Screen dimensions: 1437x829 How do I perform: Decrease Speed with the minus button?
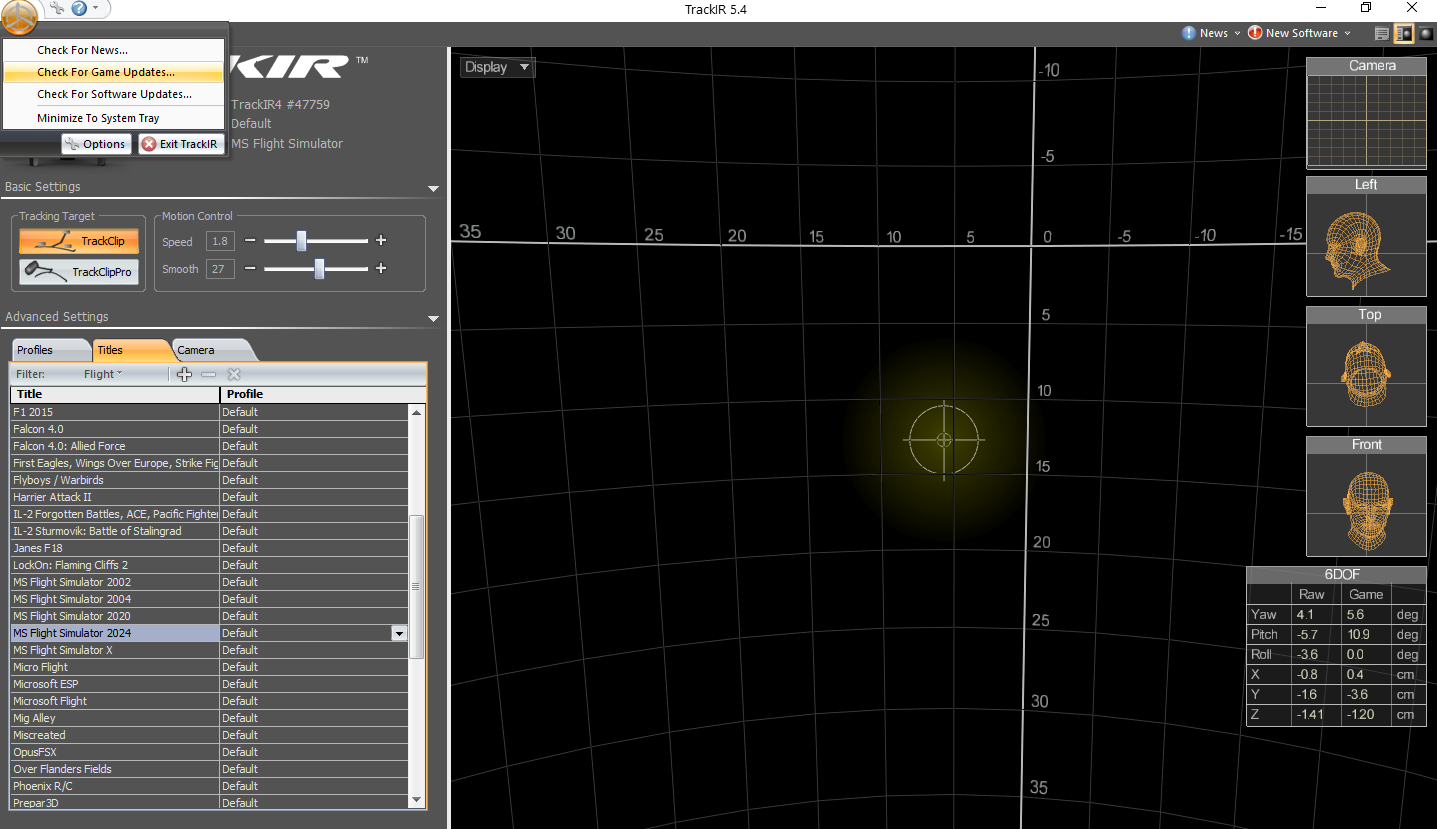[x=250, y=241]
